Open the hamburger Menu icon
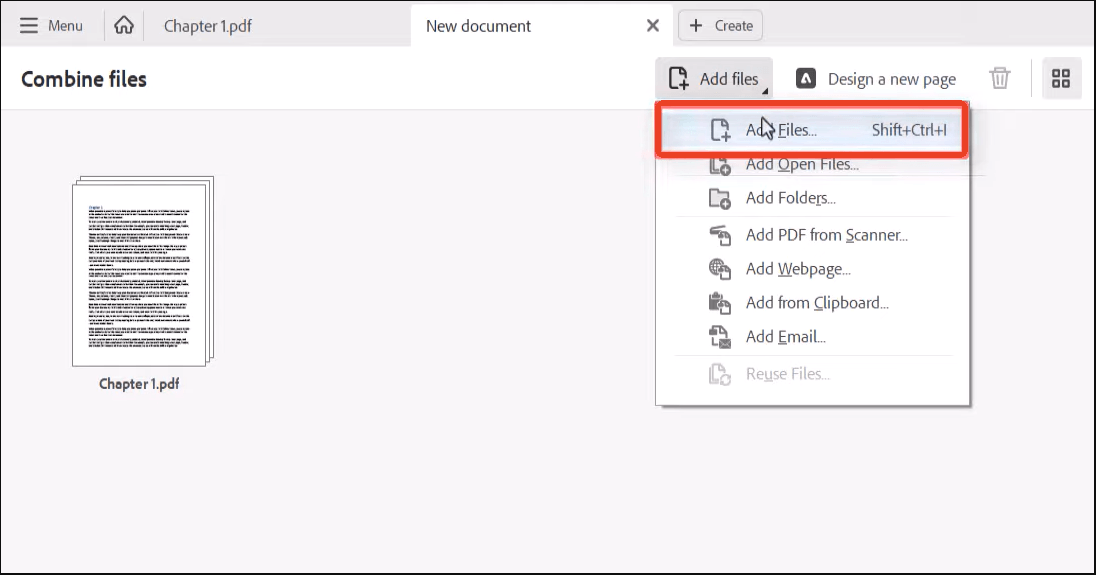The image size is (1096, 575). [29, 26]
